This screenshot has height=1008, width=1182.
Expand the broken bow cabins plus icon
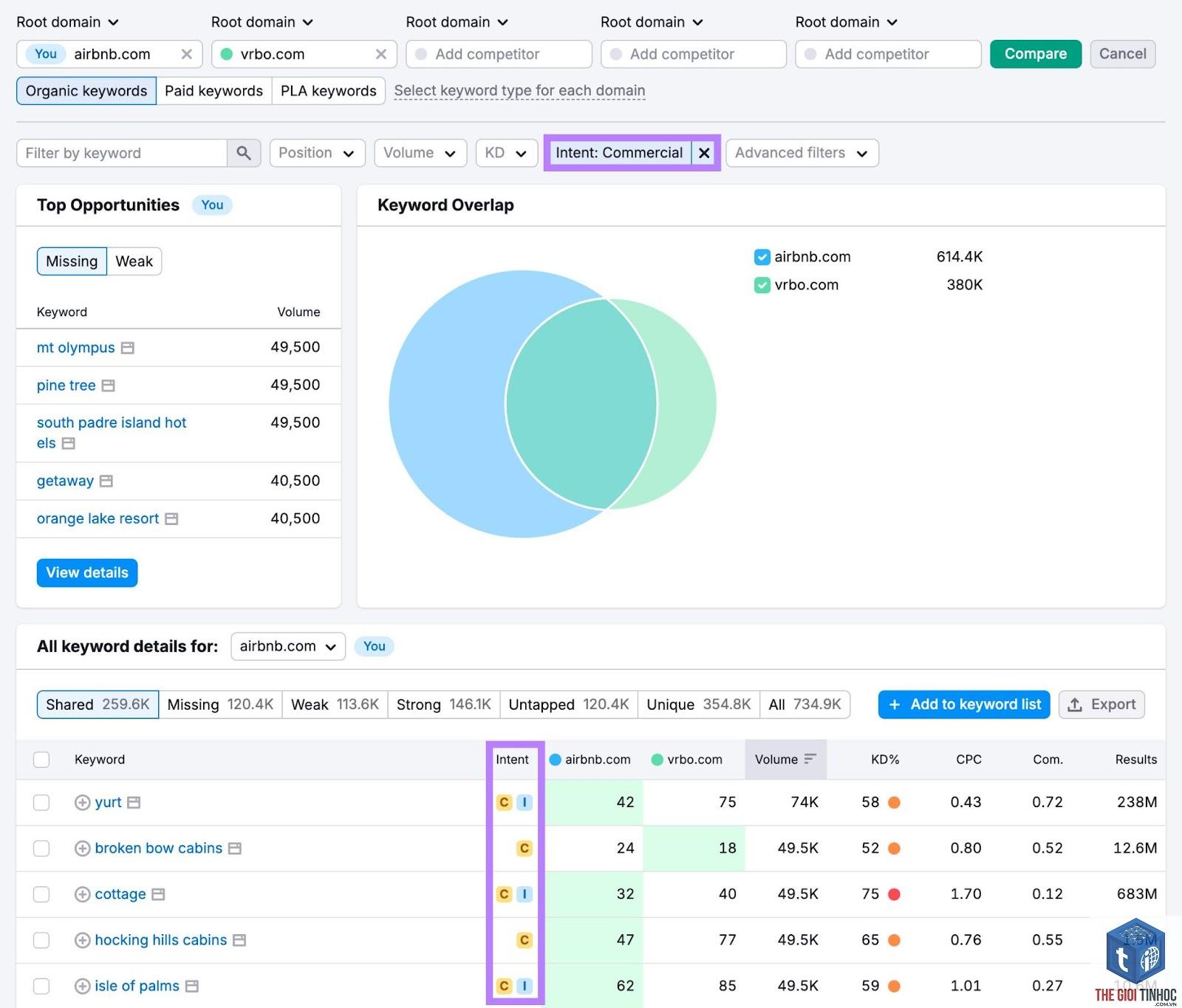click(83, 848)
